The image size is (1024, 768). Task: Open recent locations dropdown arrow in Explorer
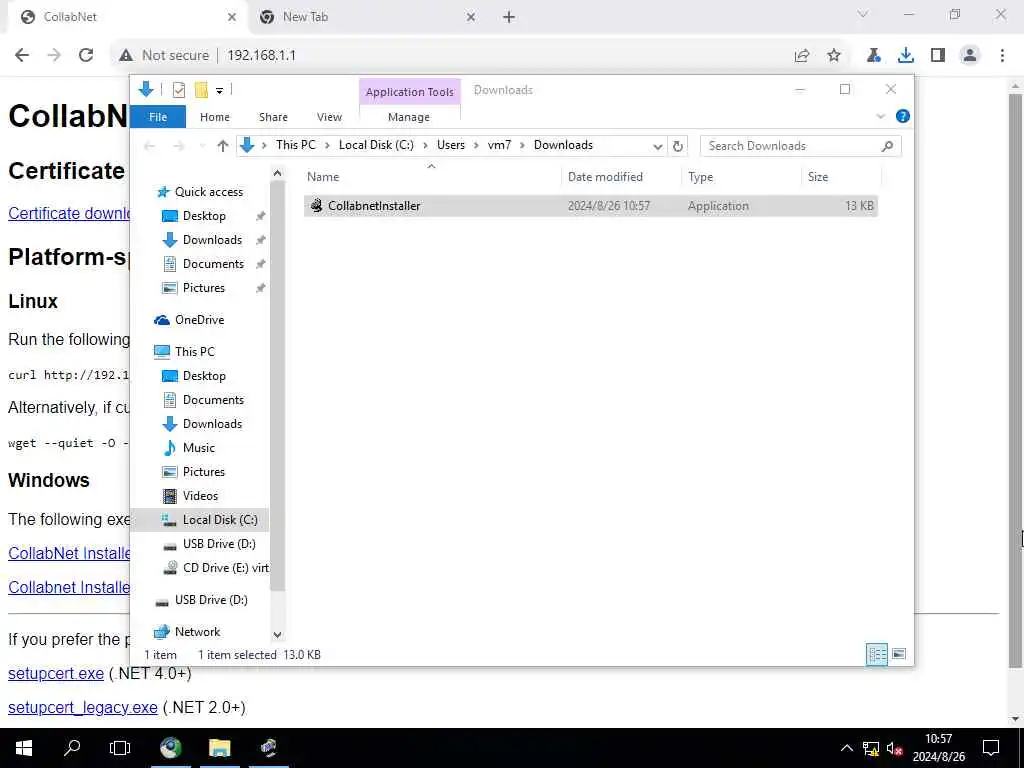pyautogui.click(x=202, y=146)
